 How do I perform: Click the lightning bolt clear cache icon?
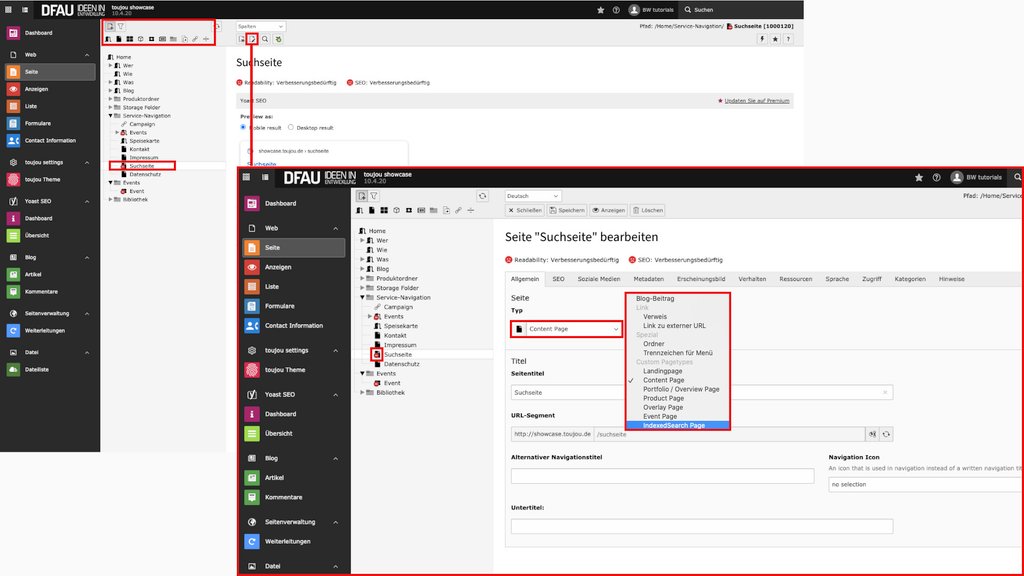point(763,39)
